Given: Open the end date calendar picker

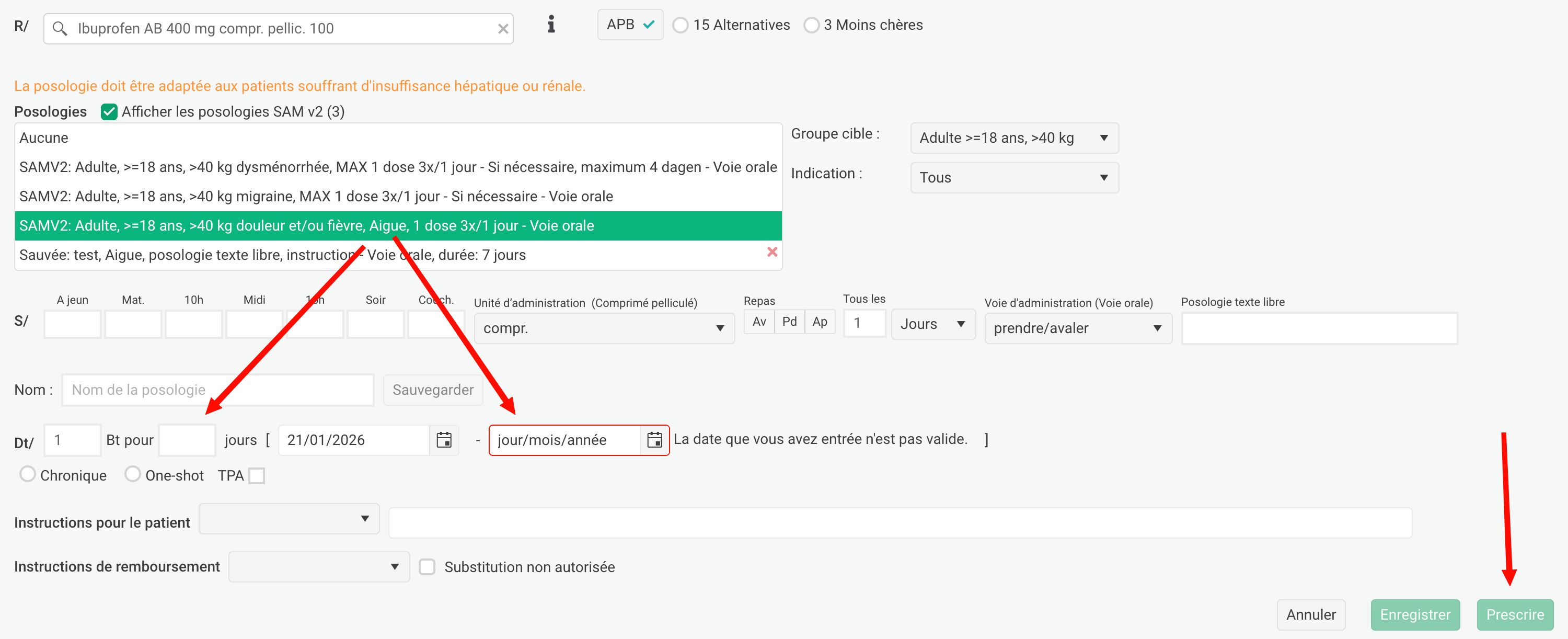Looking at the screenshot, I should coord(654,440).
